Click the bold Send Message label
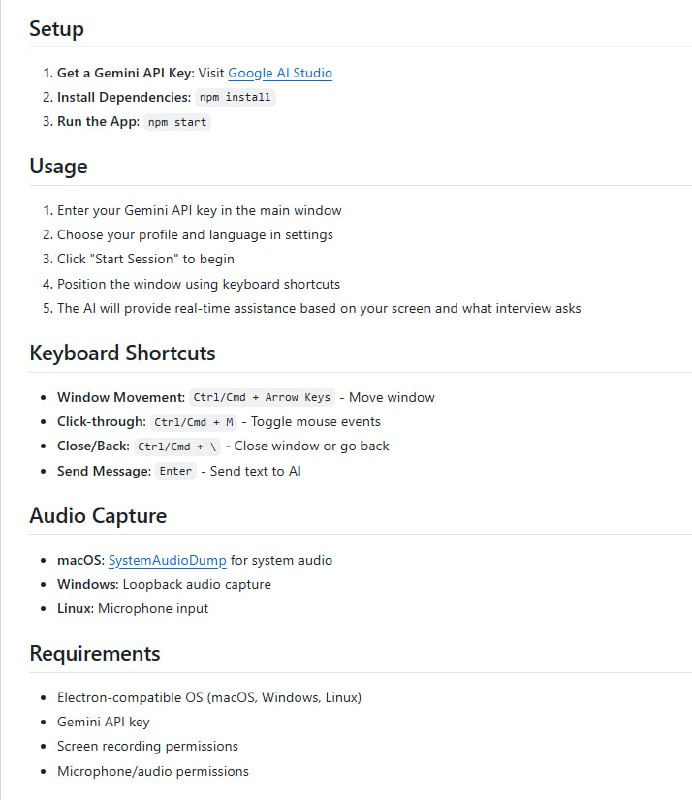The image size is (692, 800). pyautogui.click(x=104, y=471)
